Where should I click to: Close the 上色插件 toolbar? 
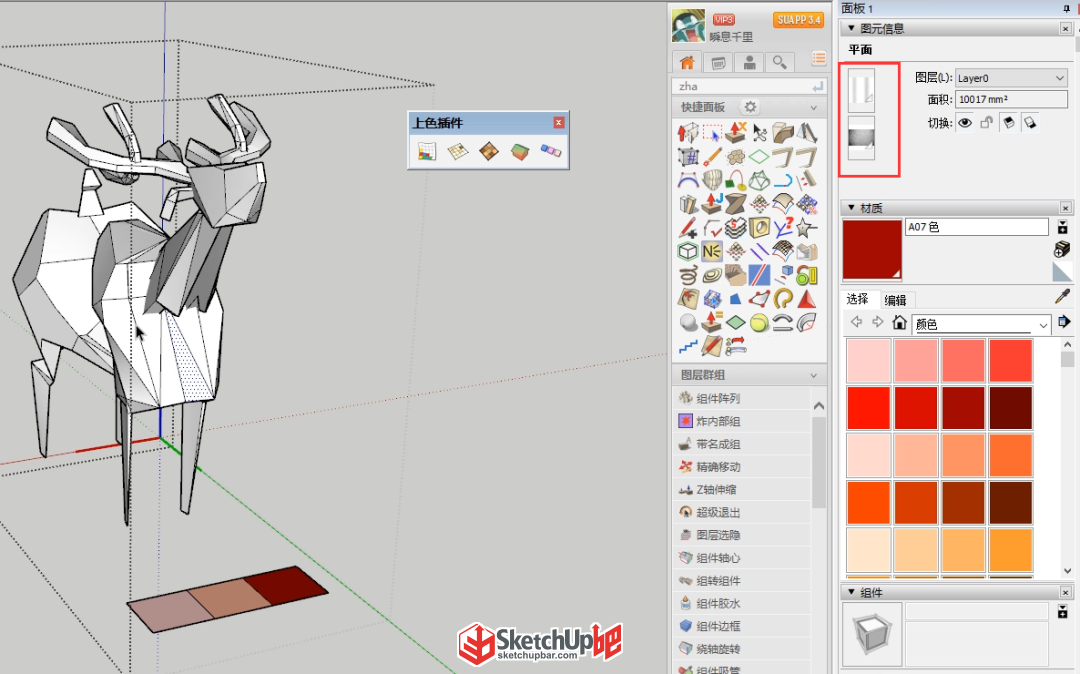click(559, 123)
